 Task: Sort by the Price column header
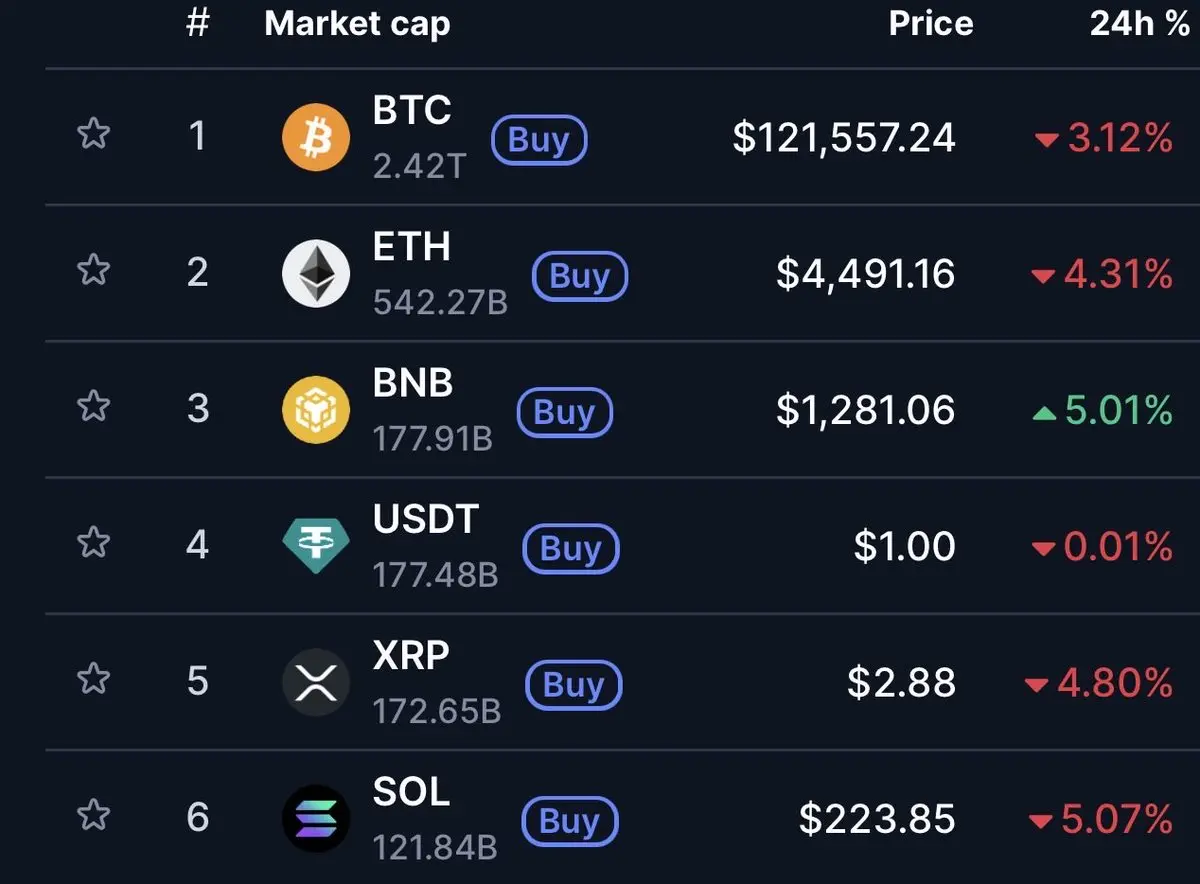(x=931, y=24)
